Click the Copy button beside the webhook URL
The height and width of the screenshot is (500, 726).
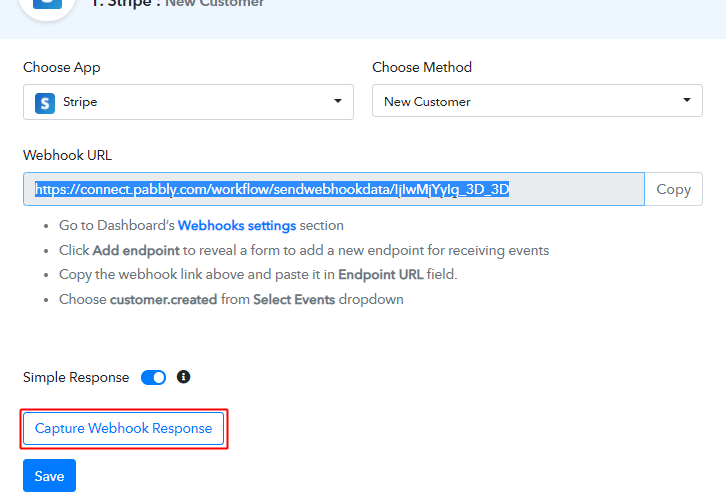pos(673,189)
